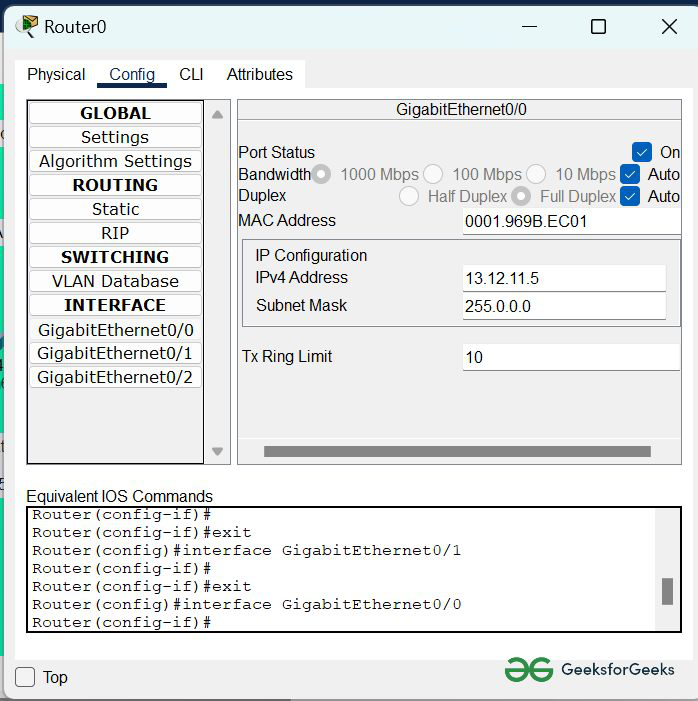Open VLAN Database settings

point(115,281)
